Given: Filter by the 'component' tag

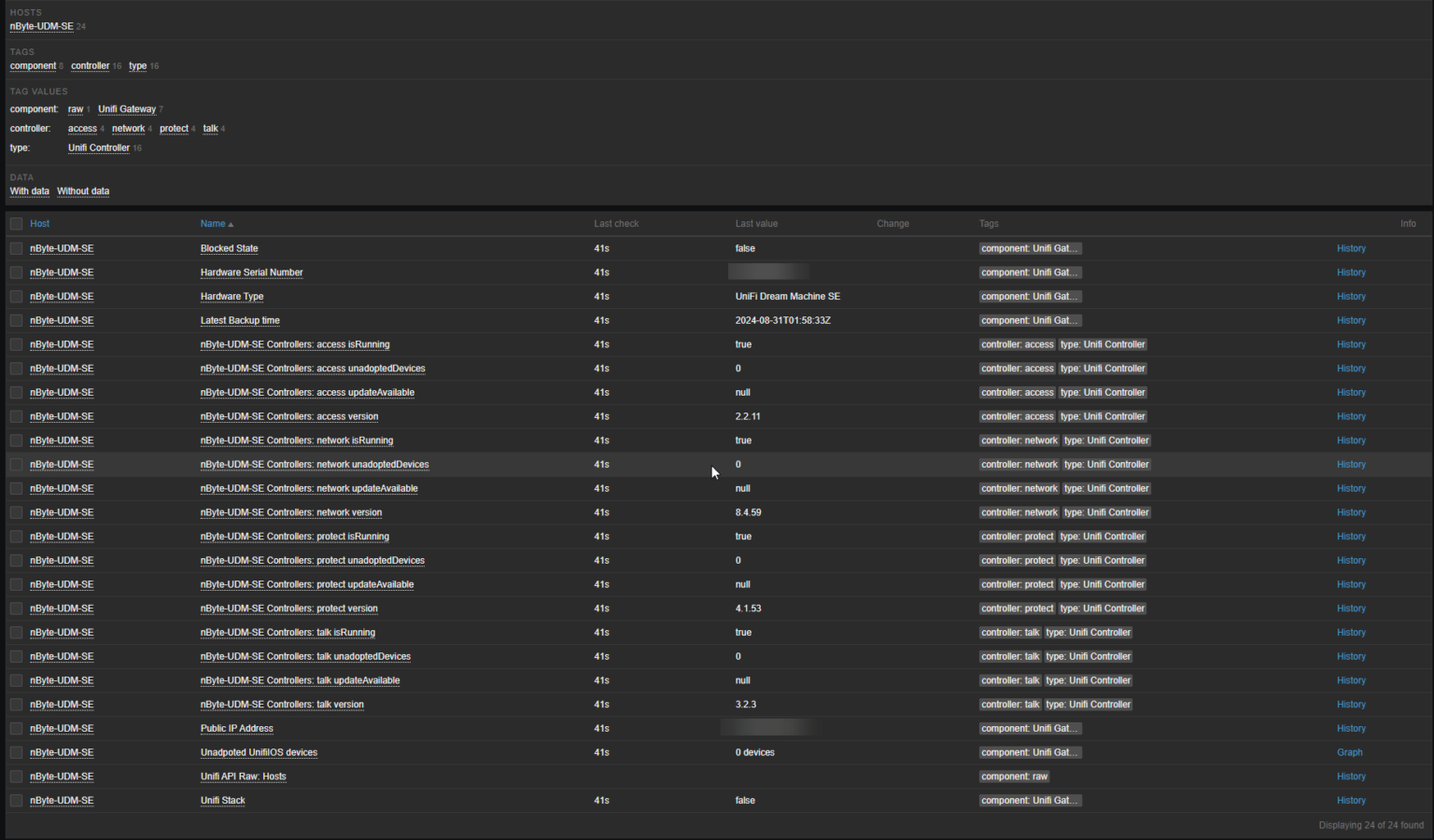Looking at the screenshot, I should pyautogui.click(x=34, y=65).
